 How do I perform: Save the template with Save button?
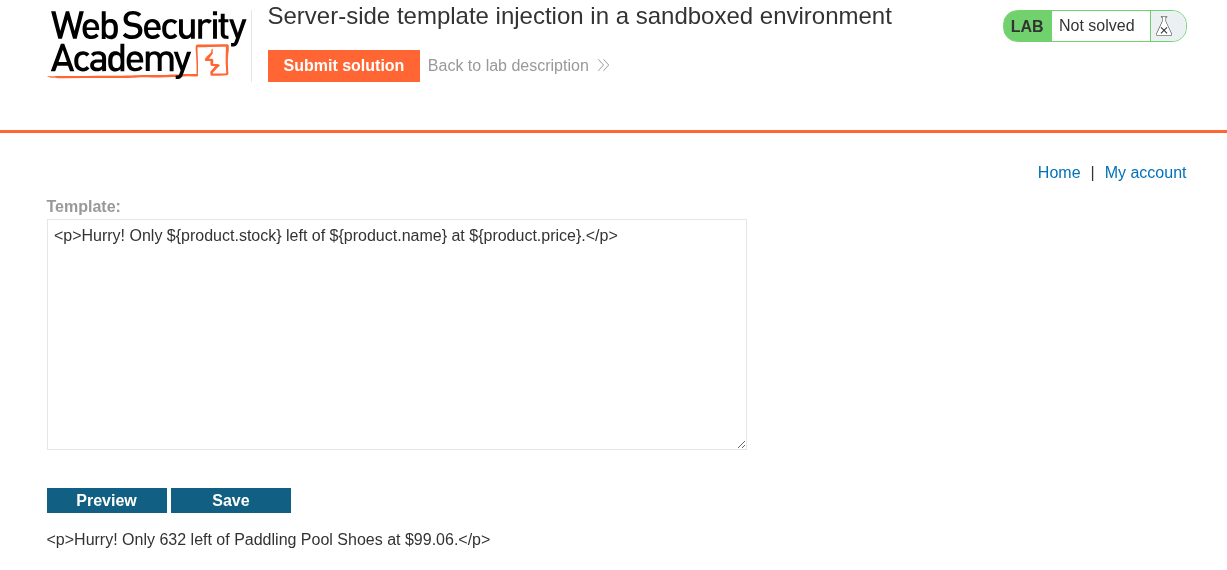(231, 501)
